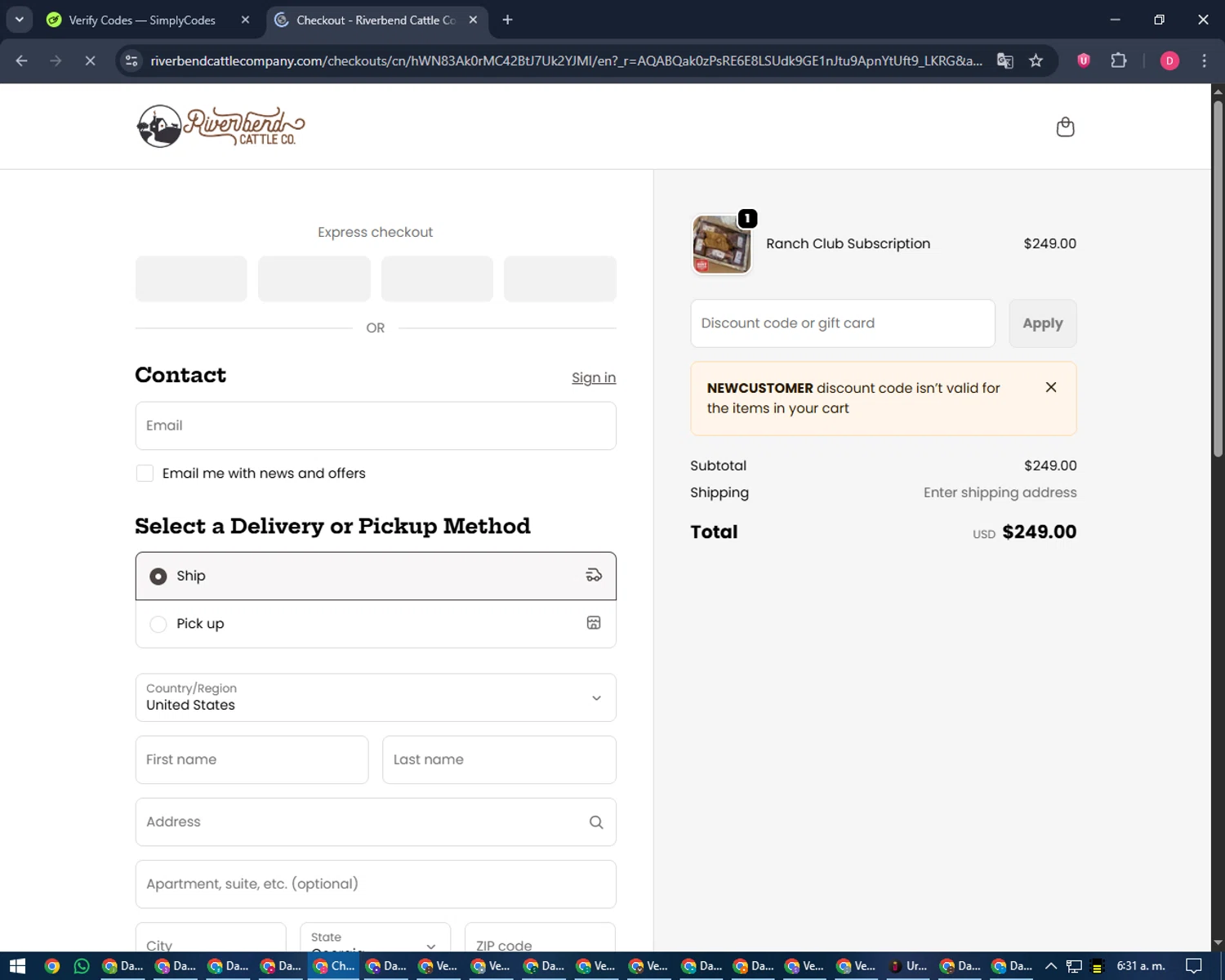The height and width of the screenshot is (980, 1225).
Task: Stop loading the page
Action: pos(90,60)
